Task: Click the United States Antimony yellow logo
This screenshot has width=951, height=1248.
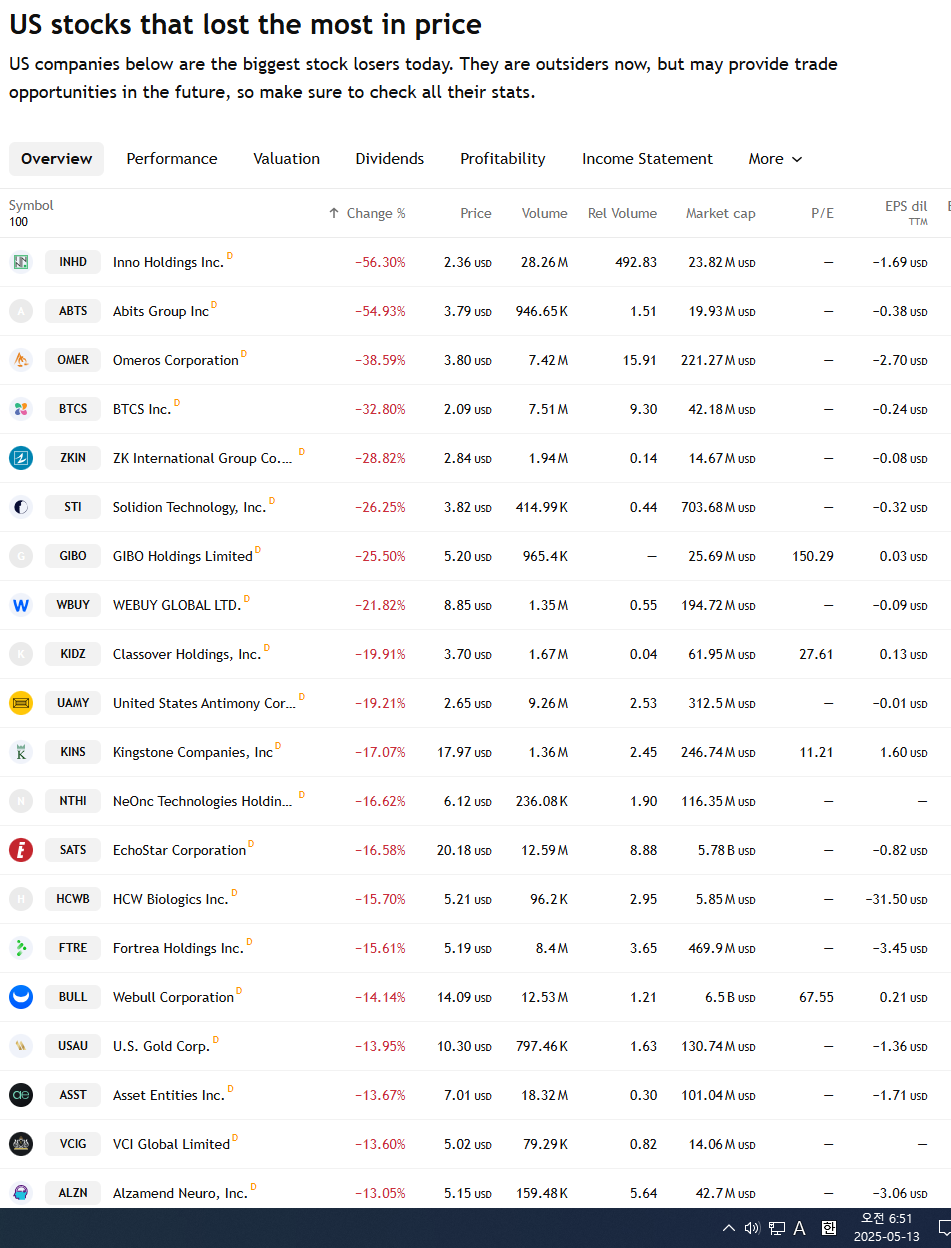Action: point(21,703)
